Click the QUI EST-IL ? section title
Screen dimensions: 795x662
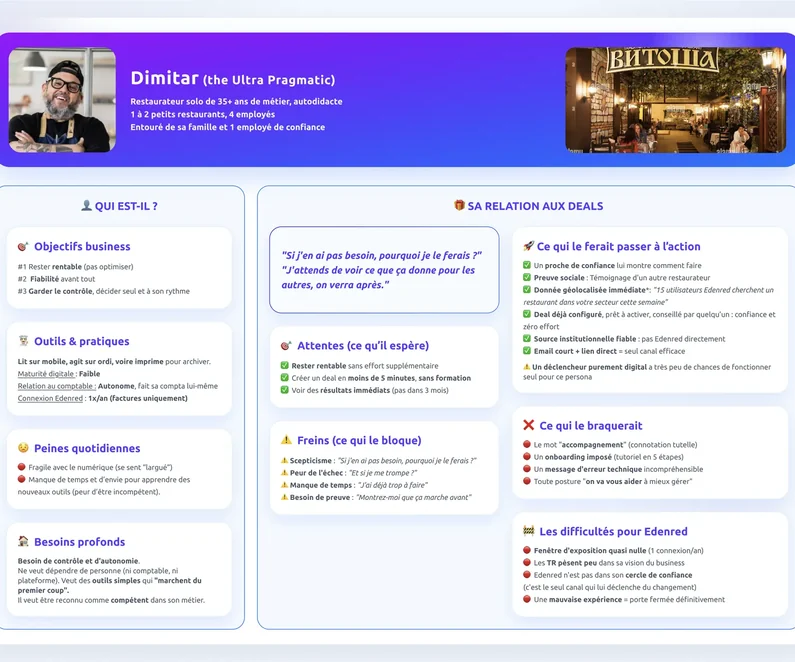tap(126, 206)
